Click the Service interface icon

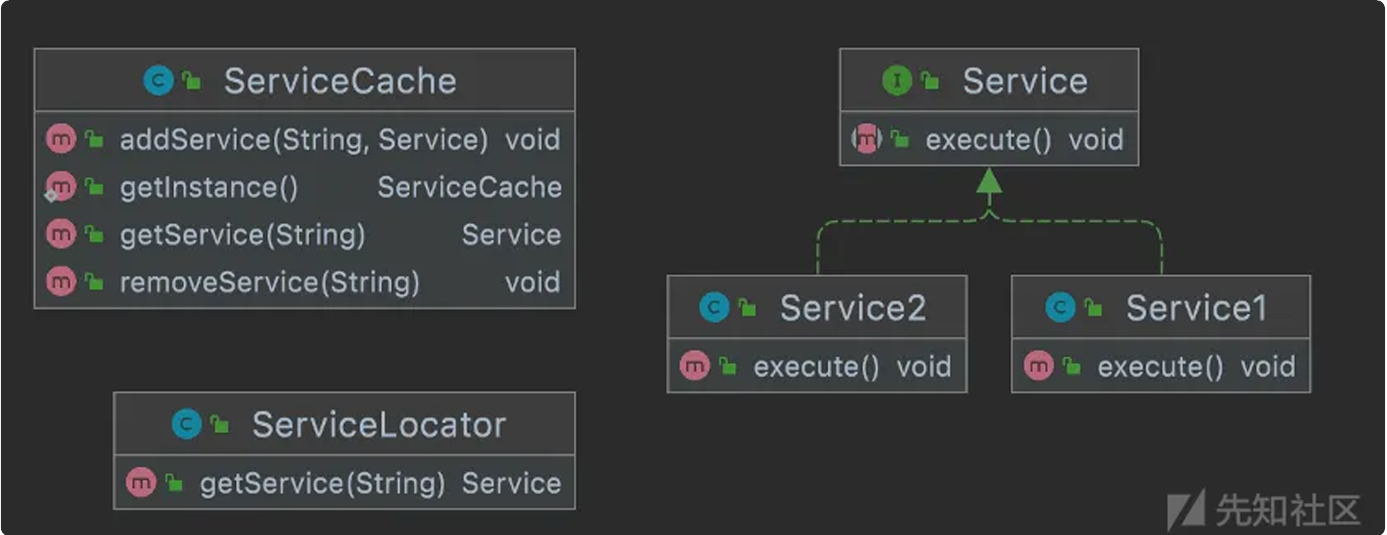click(897, 81)
